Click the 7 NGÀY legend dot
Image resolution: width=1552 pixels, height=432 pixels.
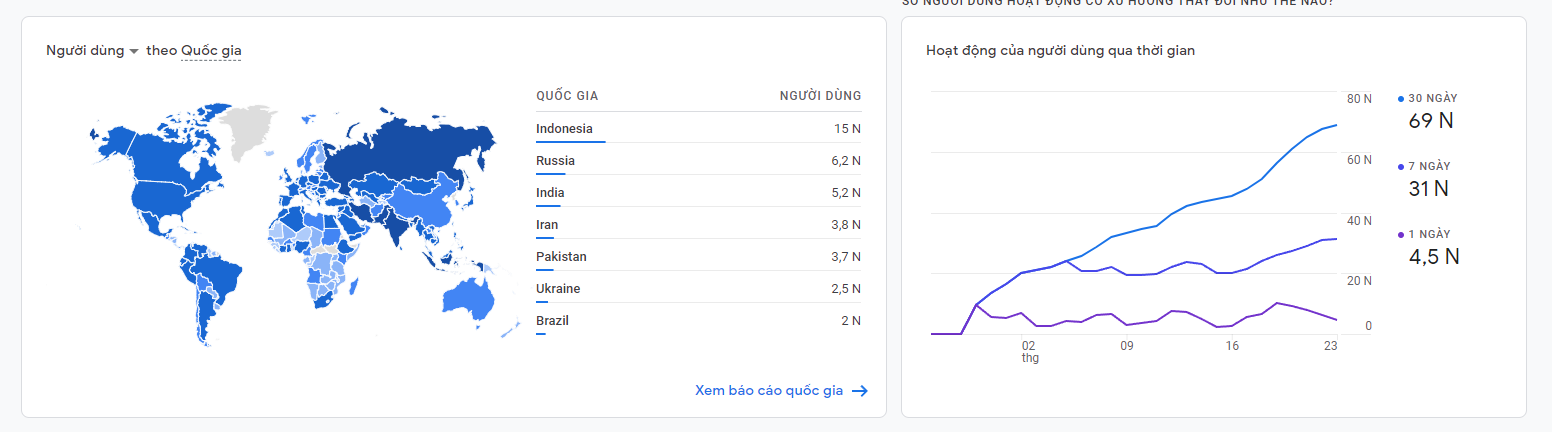point(1401,167)
